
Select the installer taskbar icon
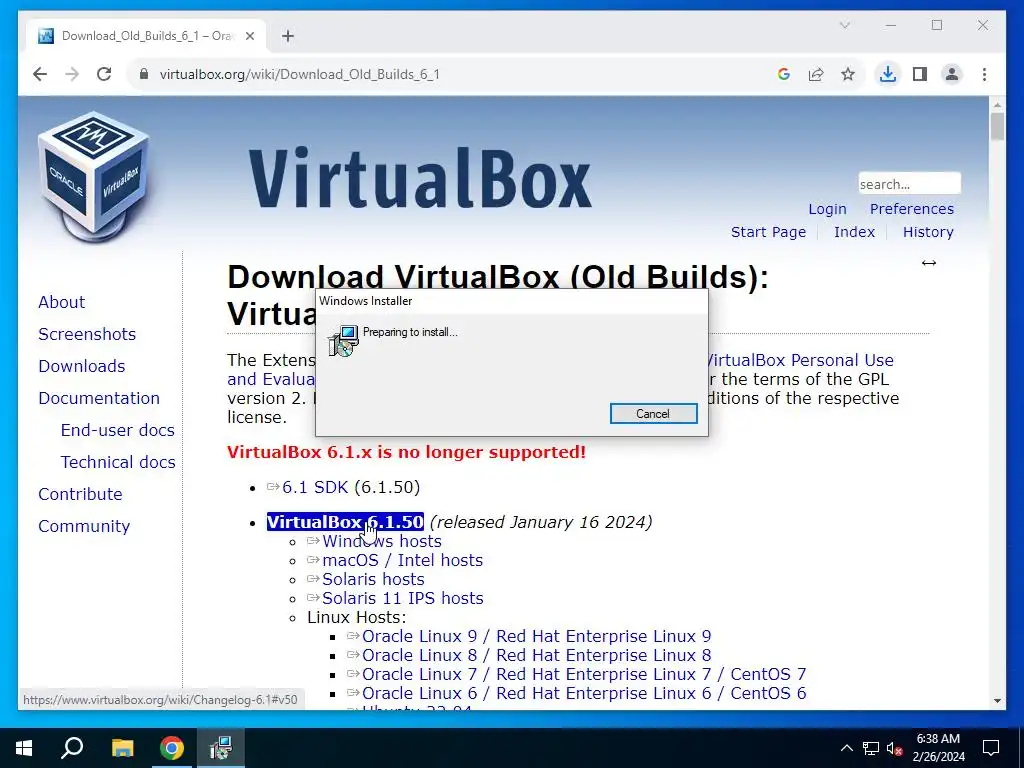click(221, 748)
